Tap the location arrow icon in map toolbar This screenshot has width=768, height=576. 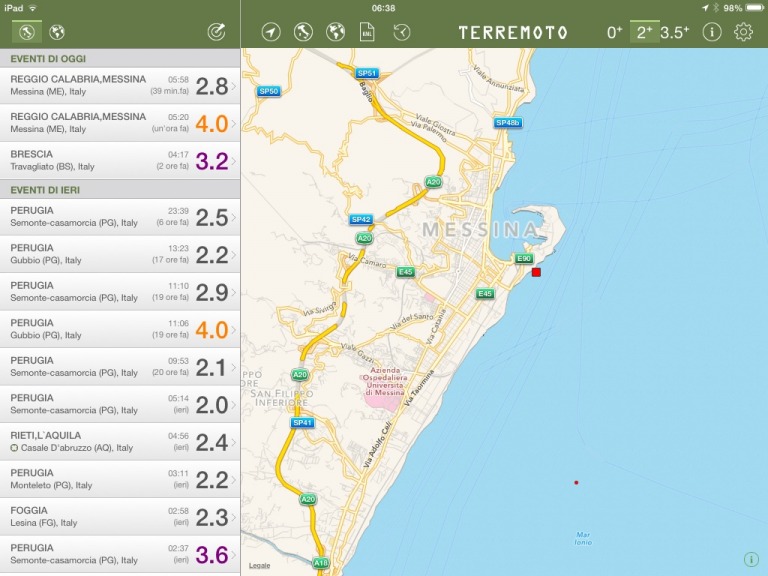click(x=271, y=32)
